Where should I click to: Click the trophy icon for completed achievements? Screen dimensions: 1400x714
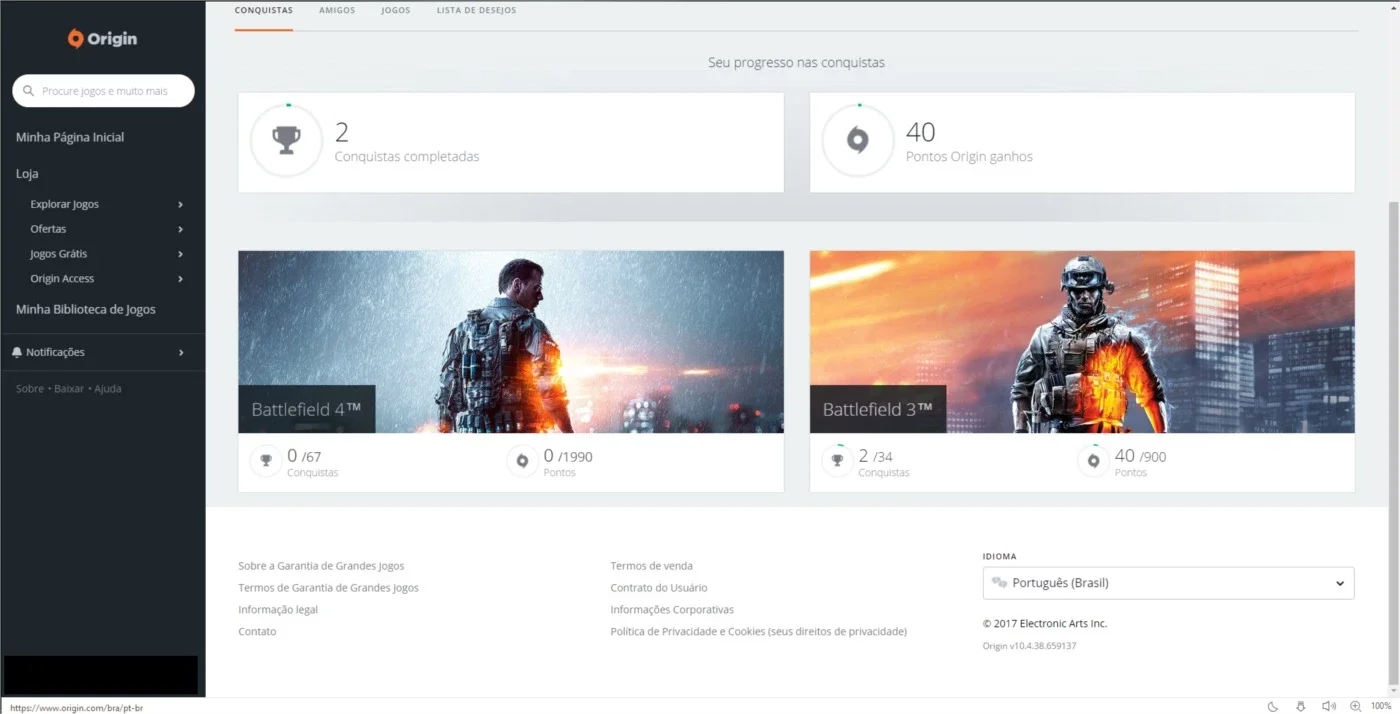pyautogui.click(x=287, y=141)
